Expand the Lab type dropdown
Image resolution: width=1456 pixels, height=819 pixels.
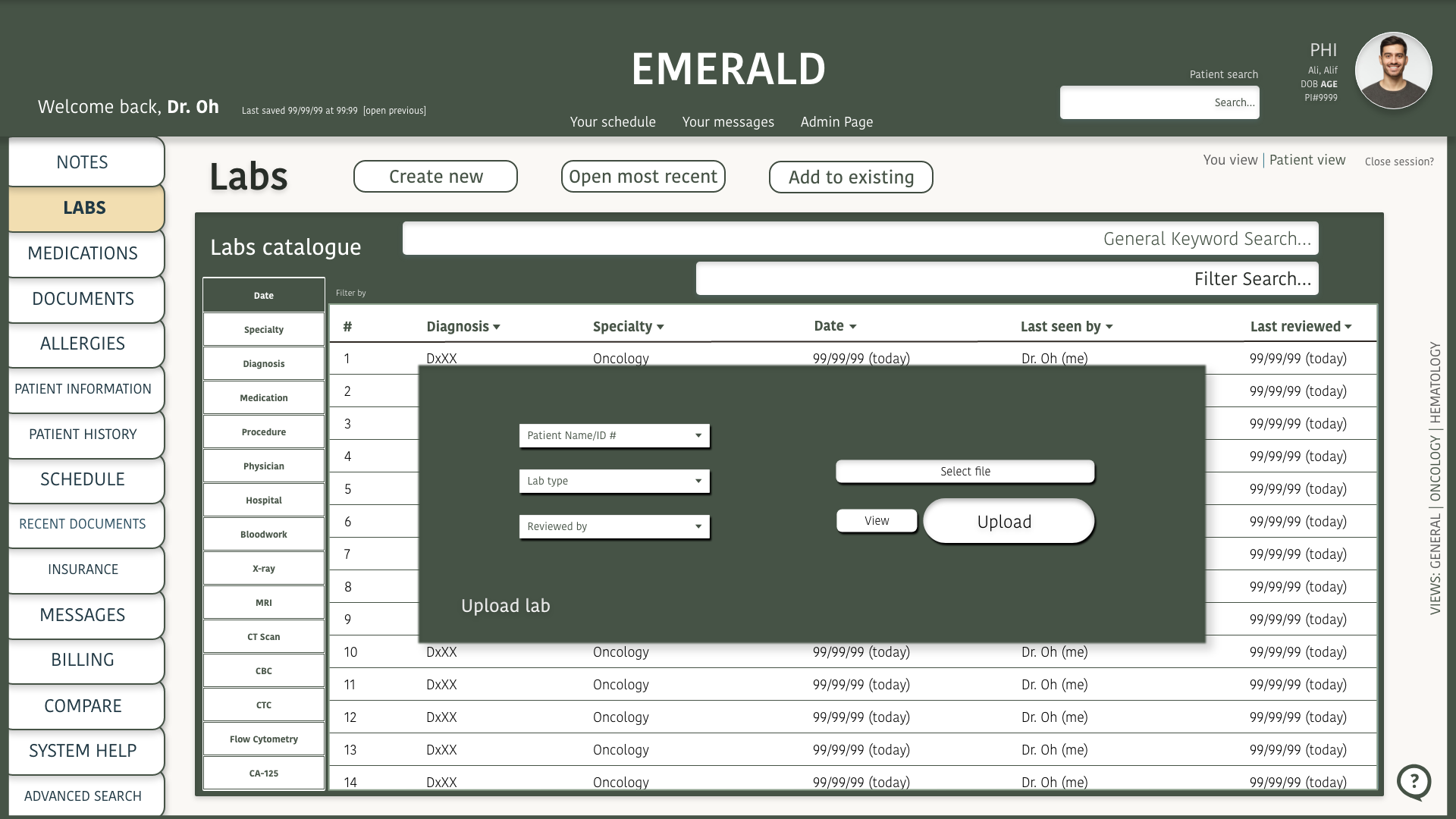click(x=614, y=481)
